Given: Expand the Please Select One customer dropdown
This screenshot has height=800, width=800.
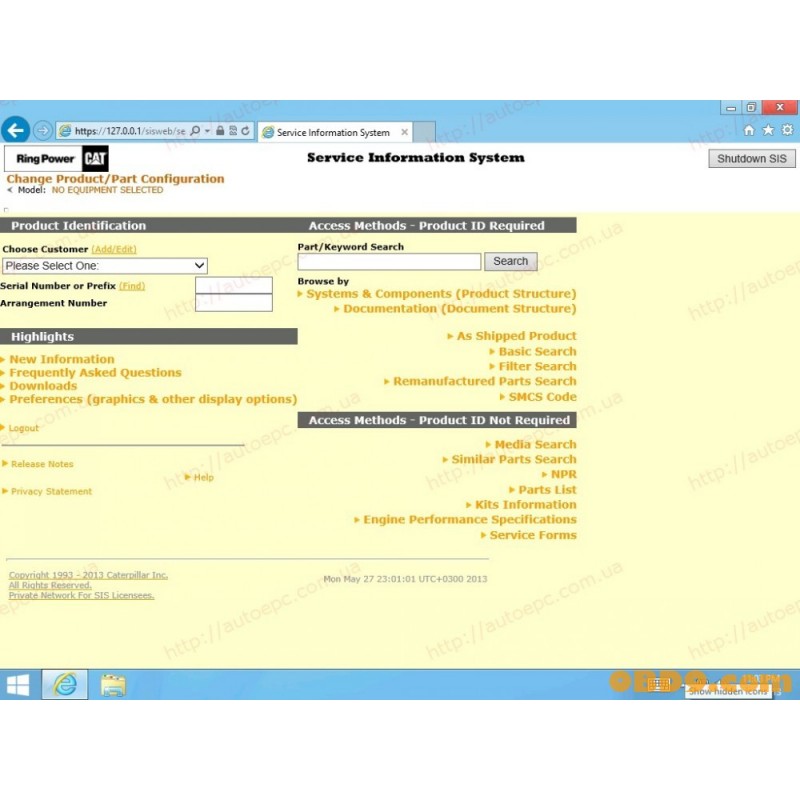Looking at the screenshot, I should click(105, 266).
